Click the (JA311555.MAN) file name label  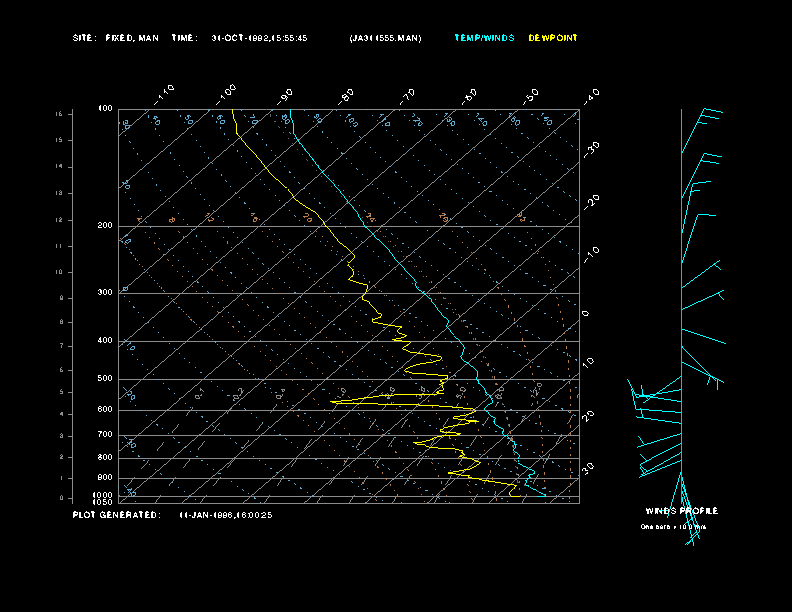coord(385,38)
